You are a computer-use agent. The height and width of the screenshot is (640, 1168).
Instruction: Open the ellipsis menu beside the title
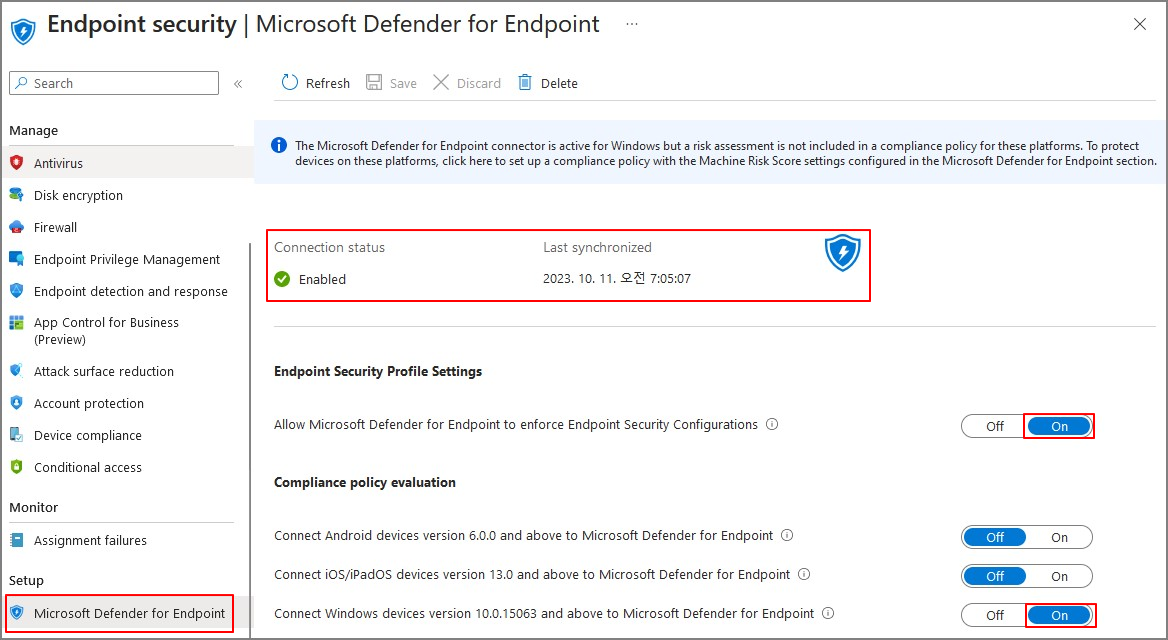tap(632, 24)
